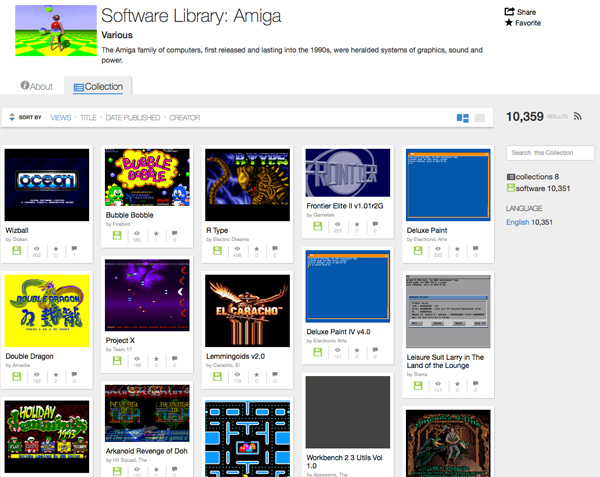Click disk icon on Double Dragon card
Screen dimensions: 600x477
pyautogui.click(x=16, y=376)
